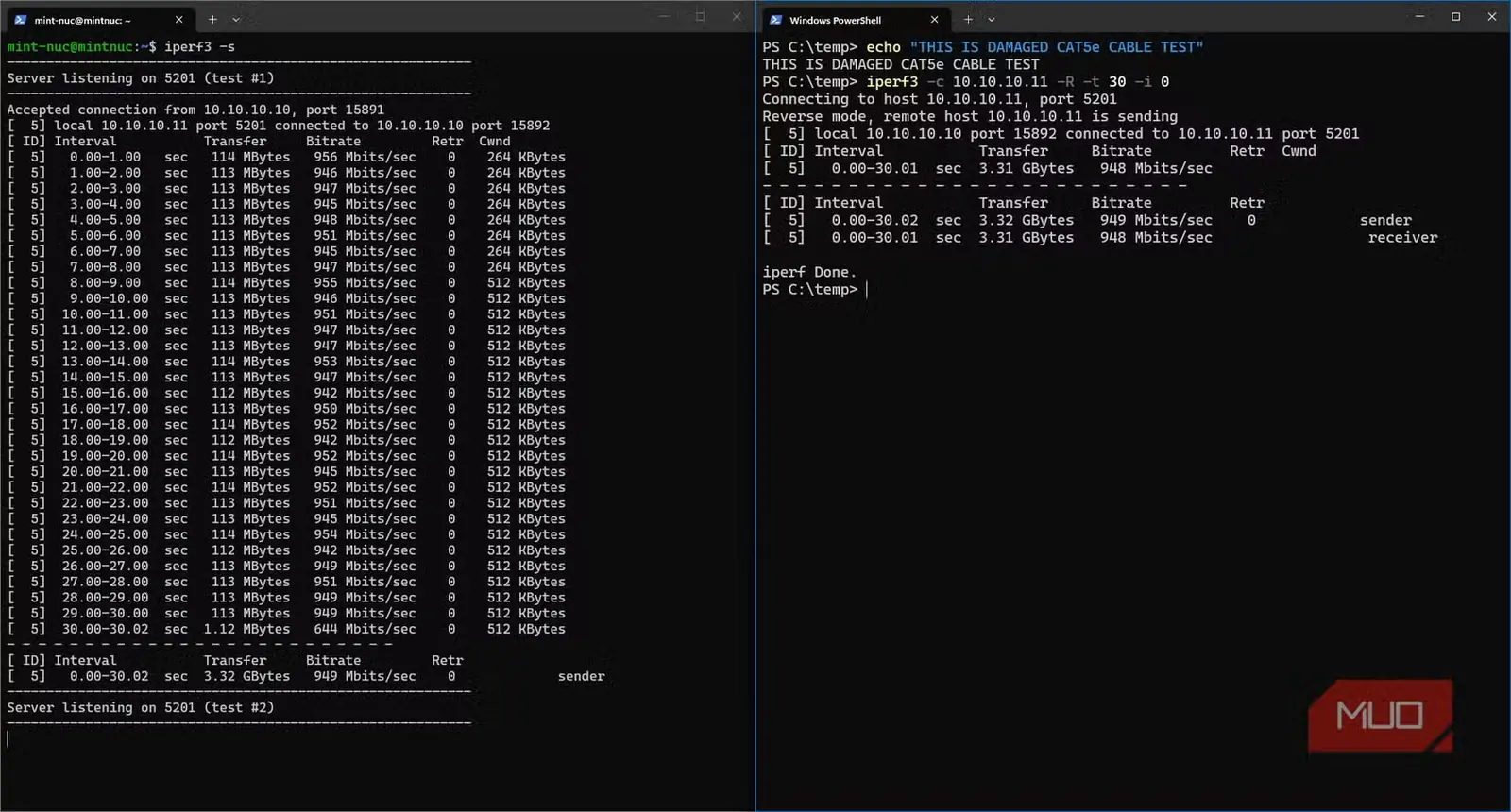Click terminal icon on mint-nuc tab
Screen dimensions: 1511x812
[x=21, y=19]
